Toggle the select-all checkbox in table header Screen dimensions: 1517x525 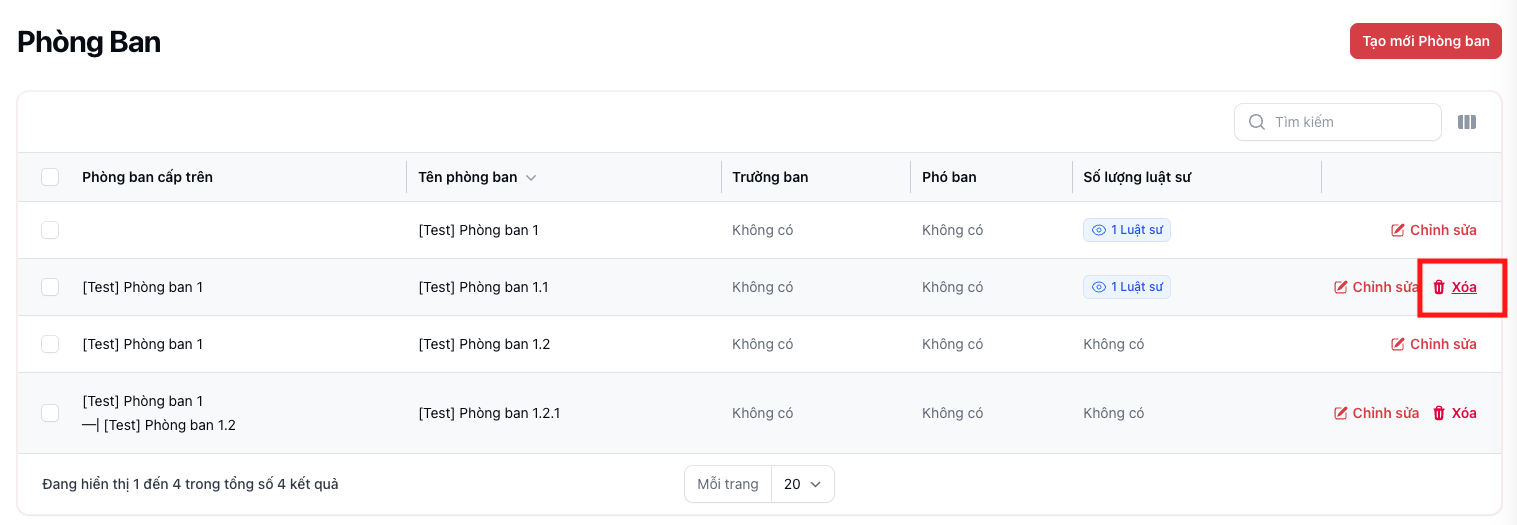50,177
